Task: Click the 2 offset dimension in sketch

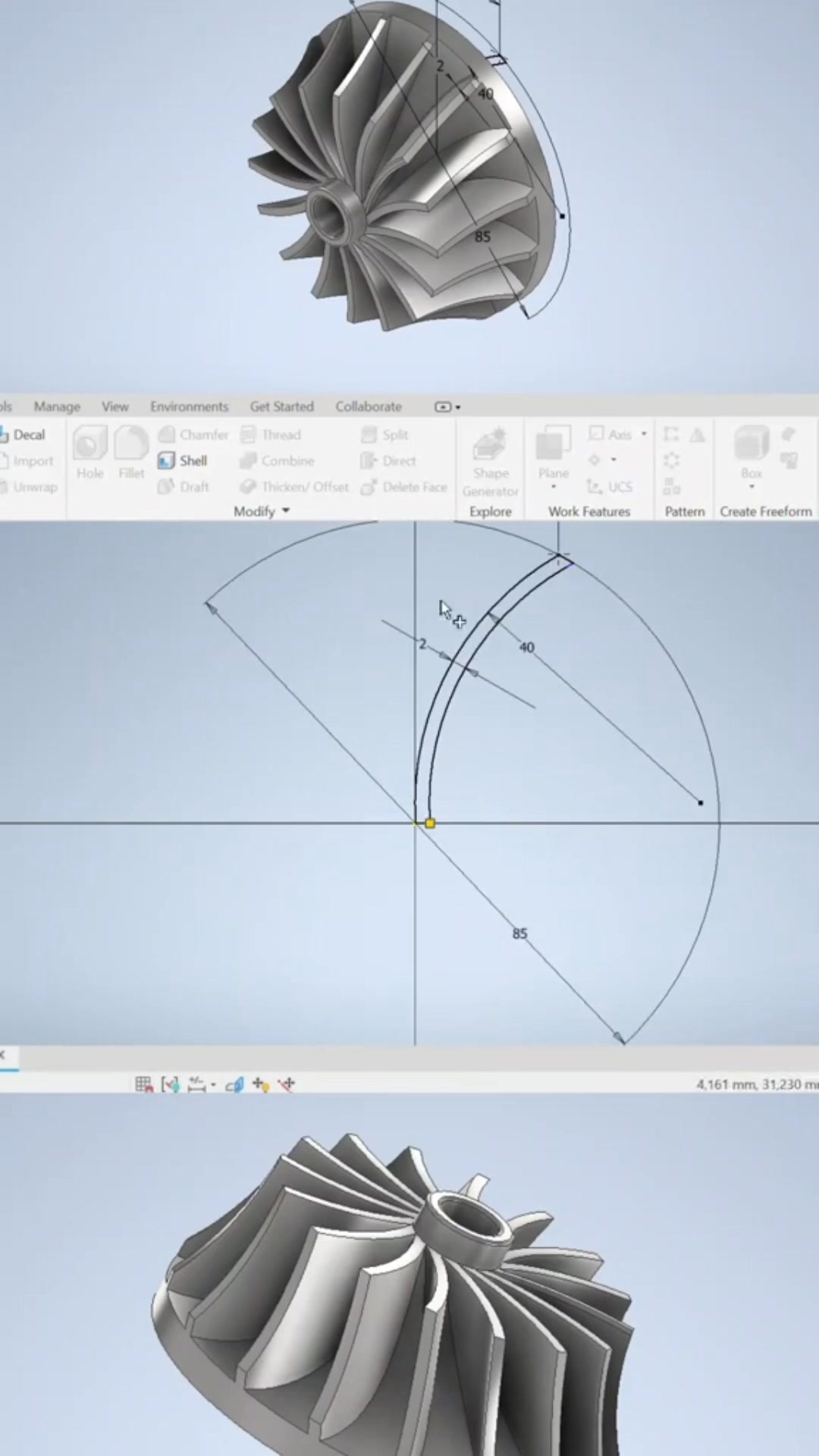Action: pyautogui.click(x=422, y=644)
